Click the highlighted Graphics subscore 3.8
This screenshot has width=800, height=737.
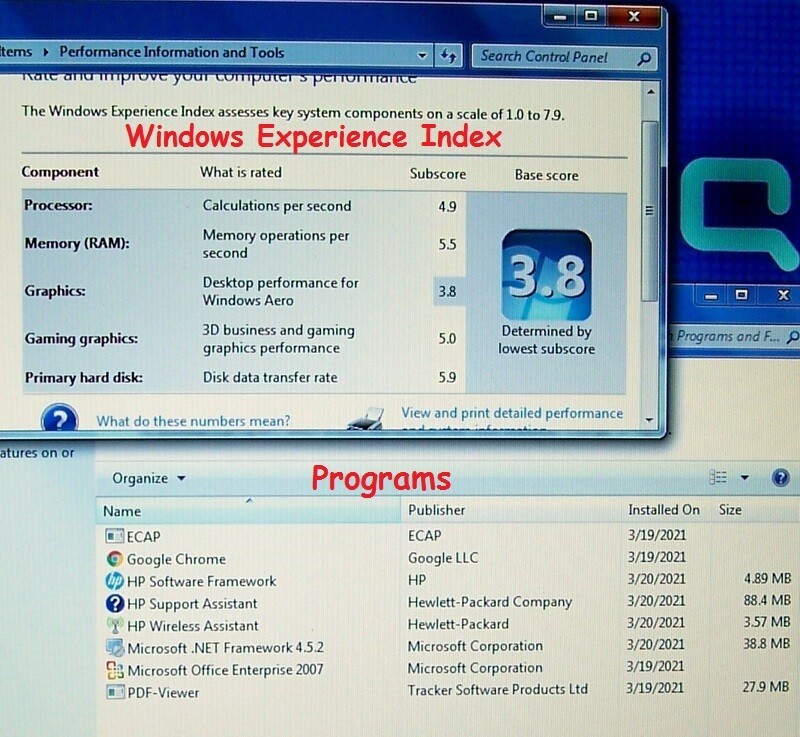click(x=447, y=291)
